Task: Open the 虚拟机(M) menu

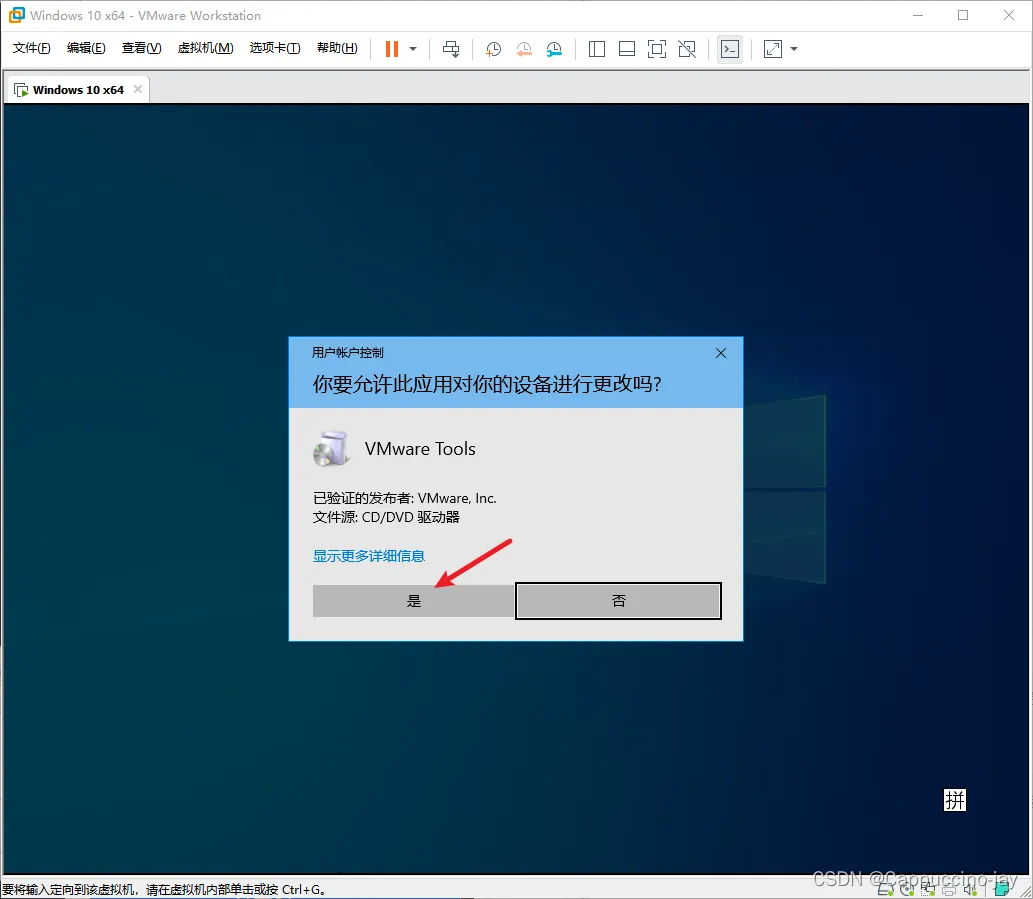Action: (x=206, y=48)
